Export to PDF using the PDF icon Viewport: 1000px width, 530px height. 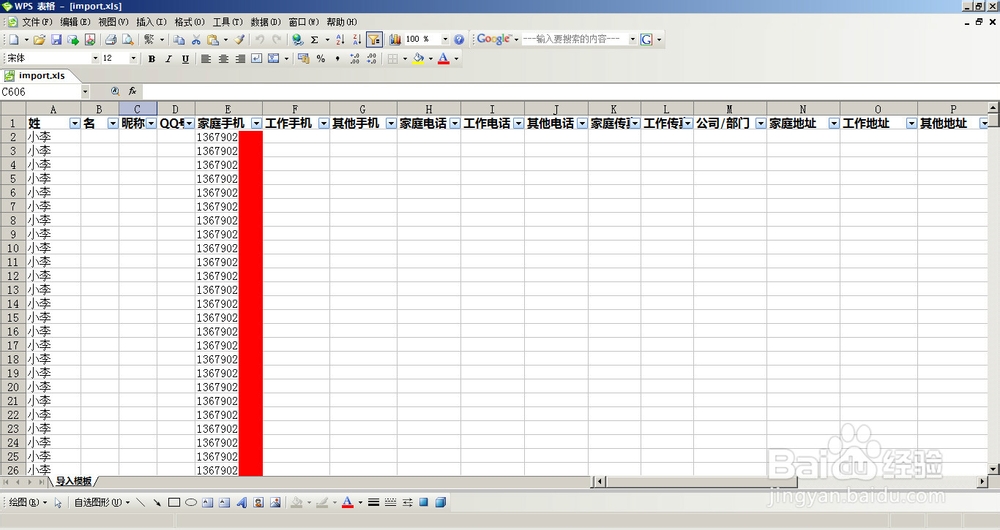pyautogui.click(x=90, y=40)
